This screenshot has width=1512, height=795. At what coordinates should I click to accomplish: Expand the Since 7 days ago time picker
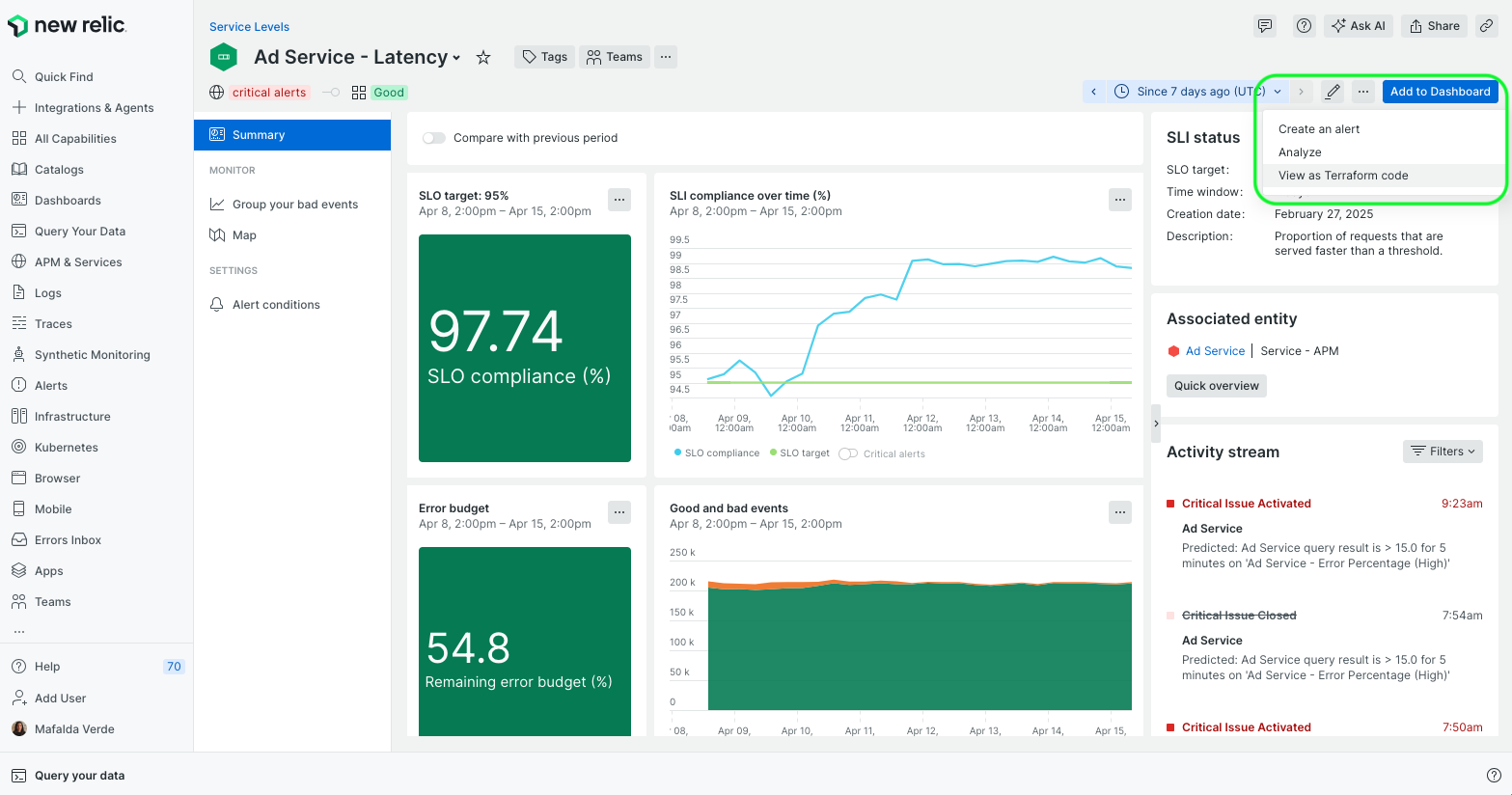1199,92
